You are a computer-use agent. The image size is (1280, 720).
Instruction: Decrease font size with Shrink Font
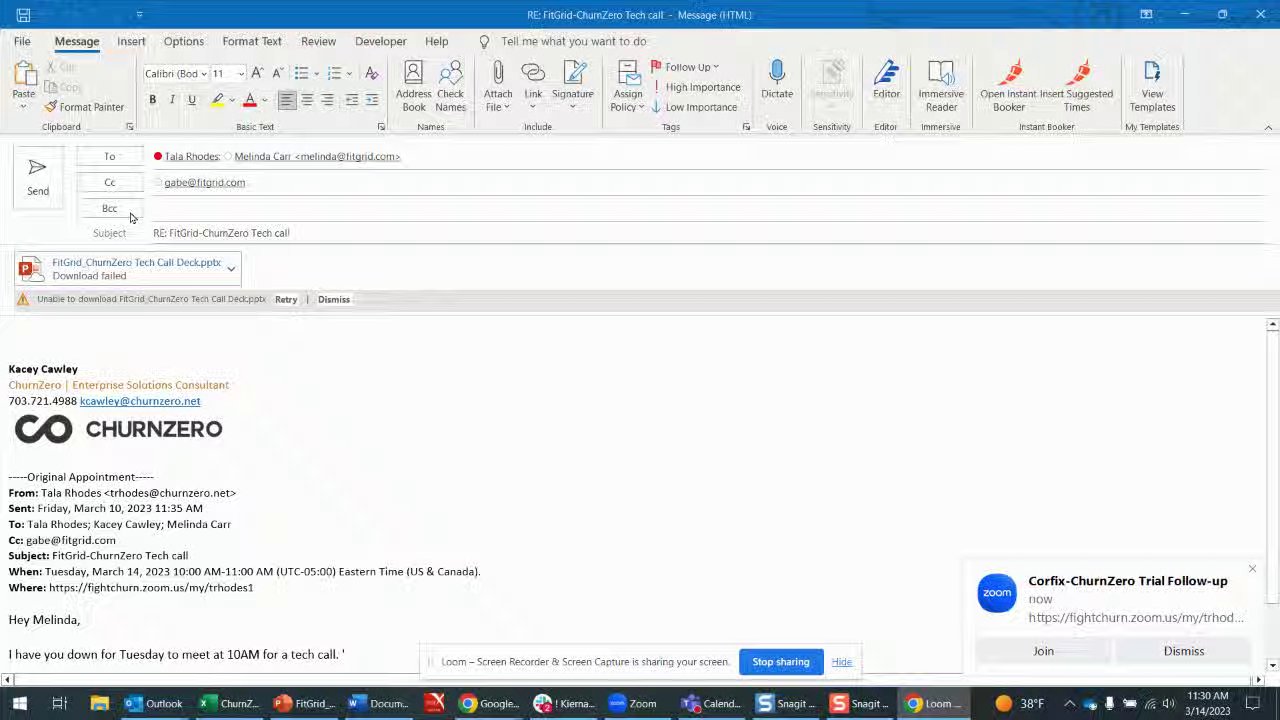pos(276,73)
